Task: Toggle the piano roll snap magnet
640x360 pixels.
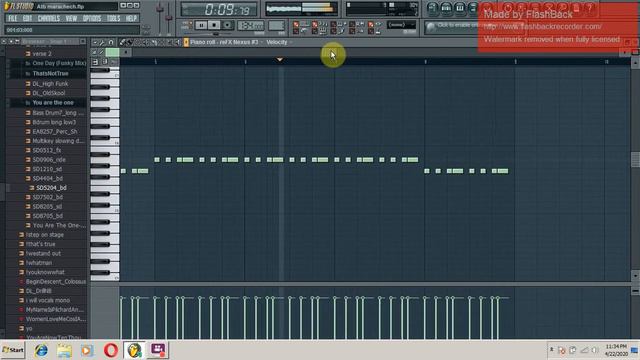Action: coord(111,42)
